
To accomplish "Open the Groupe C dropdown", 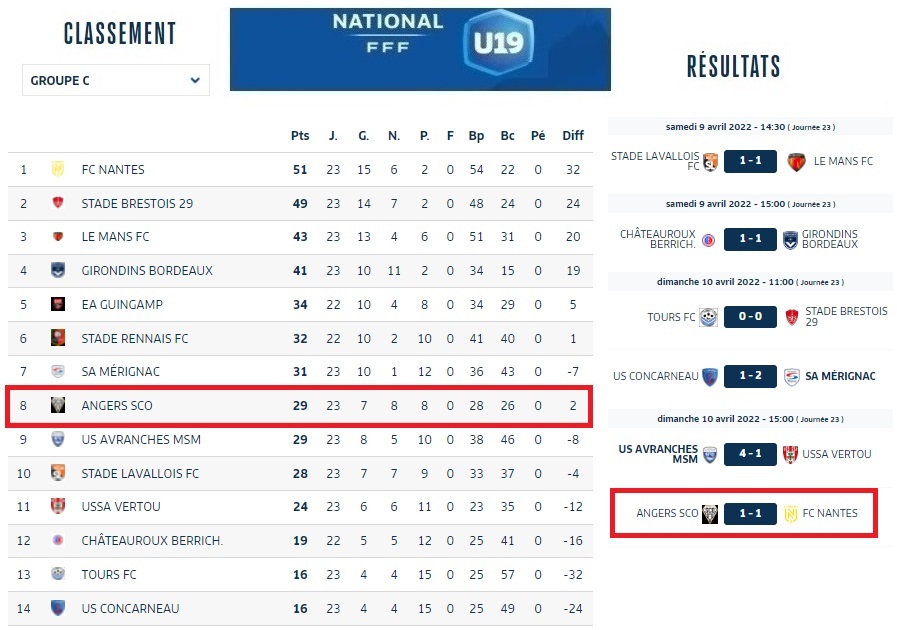I will pos(115,80).
